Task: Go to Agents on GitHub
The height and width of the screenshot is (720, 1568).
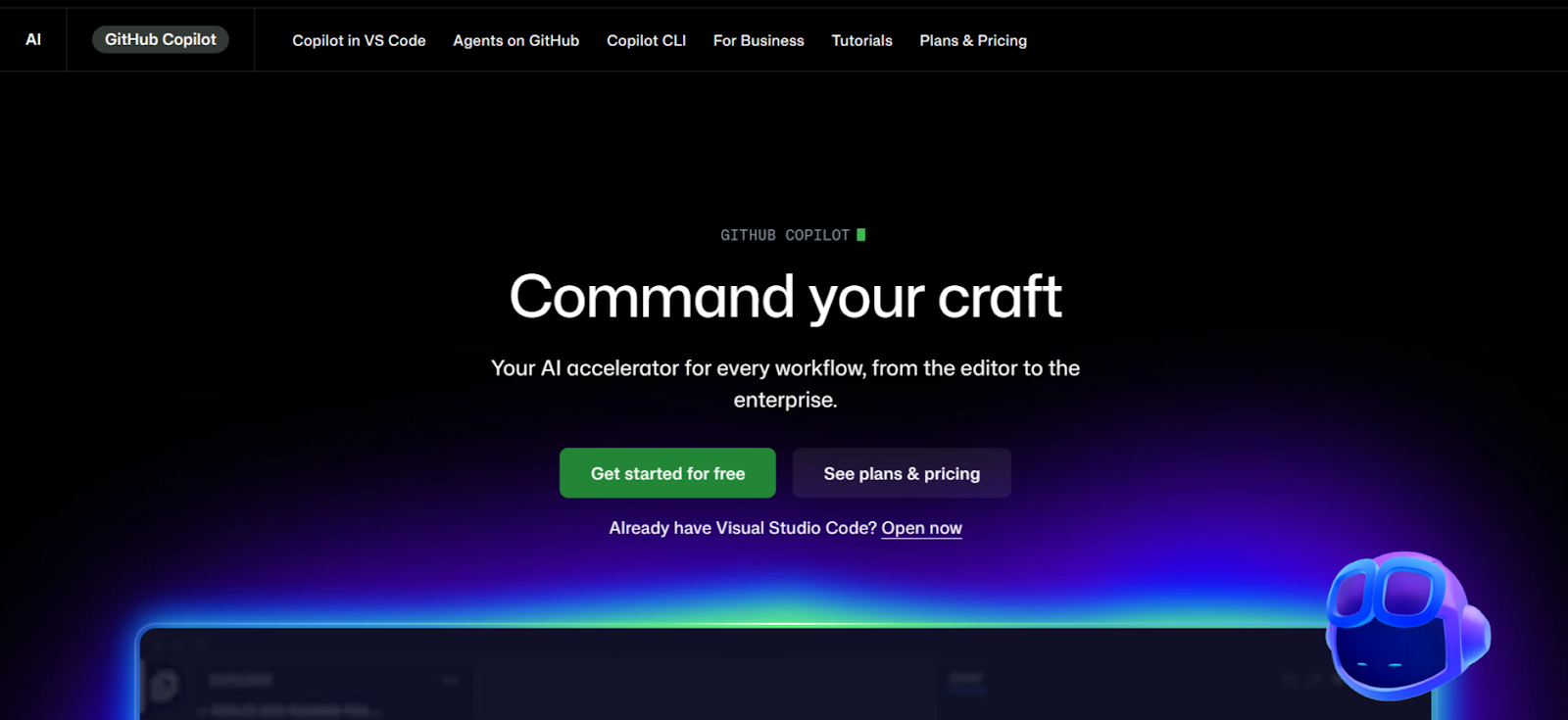Action: tap(515, 40)
